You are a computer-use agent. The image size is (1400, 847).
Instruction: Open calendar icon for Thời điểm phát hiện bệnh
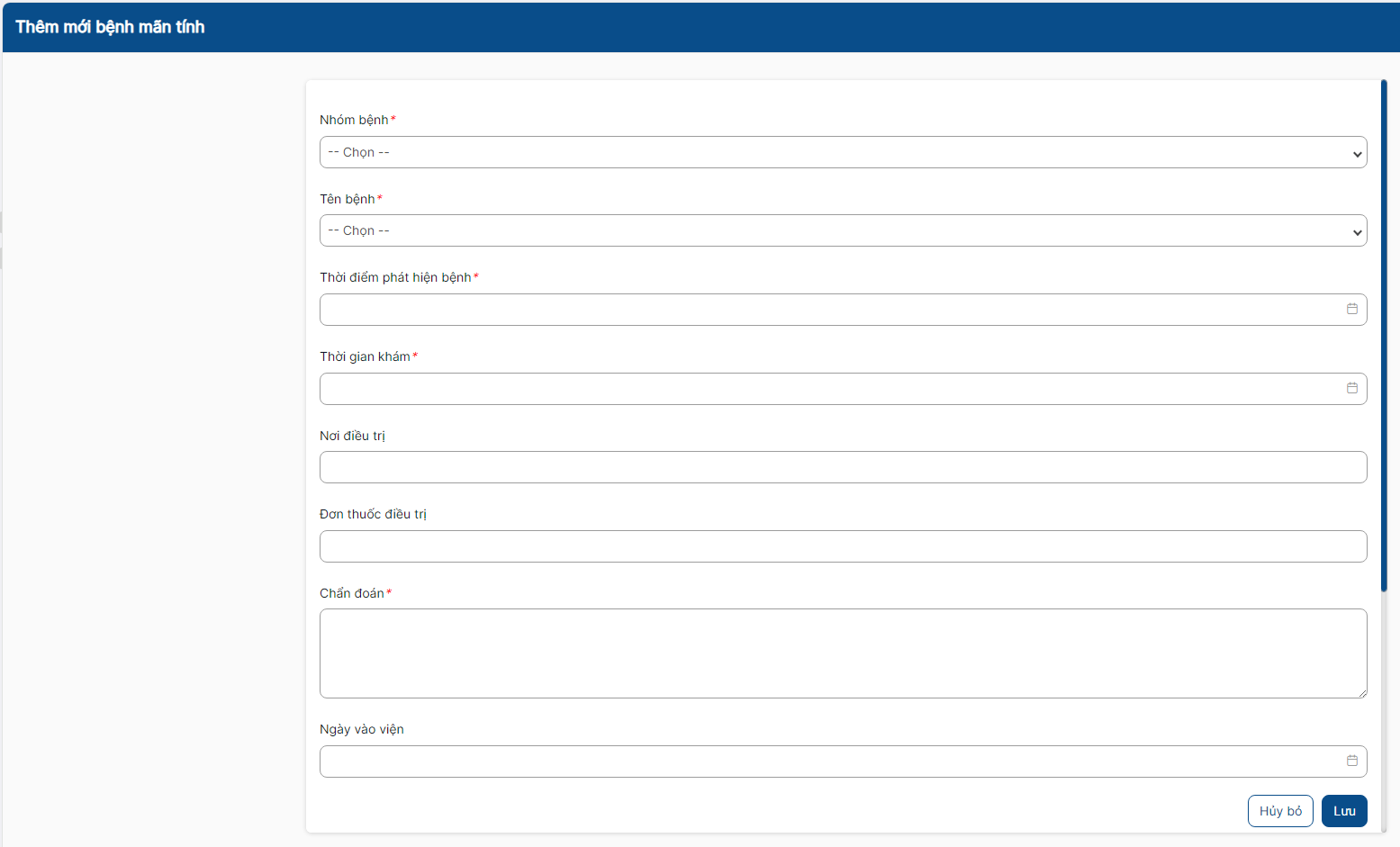click(x=1351, y=309)
